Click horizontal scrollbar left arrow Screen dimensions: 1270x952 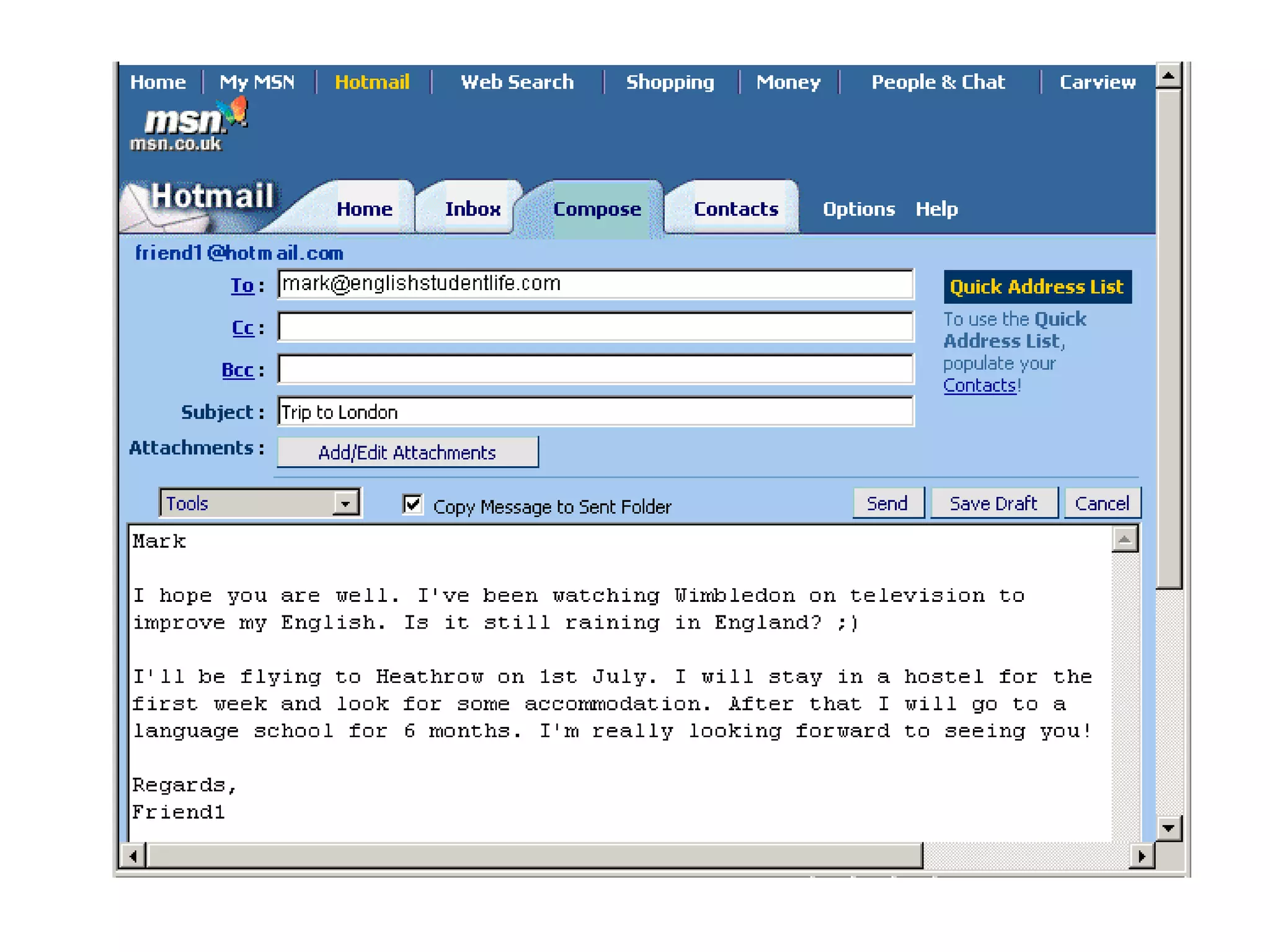point(133,856)
